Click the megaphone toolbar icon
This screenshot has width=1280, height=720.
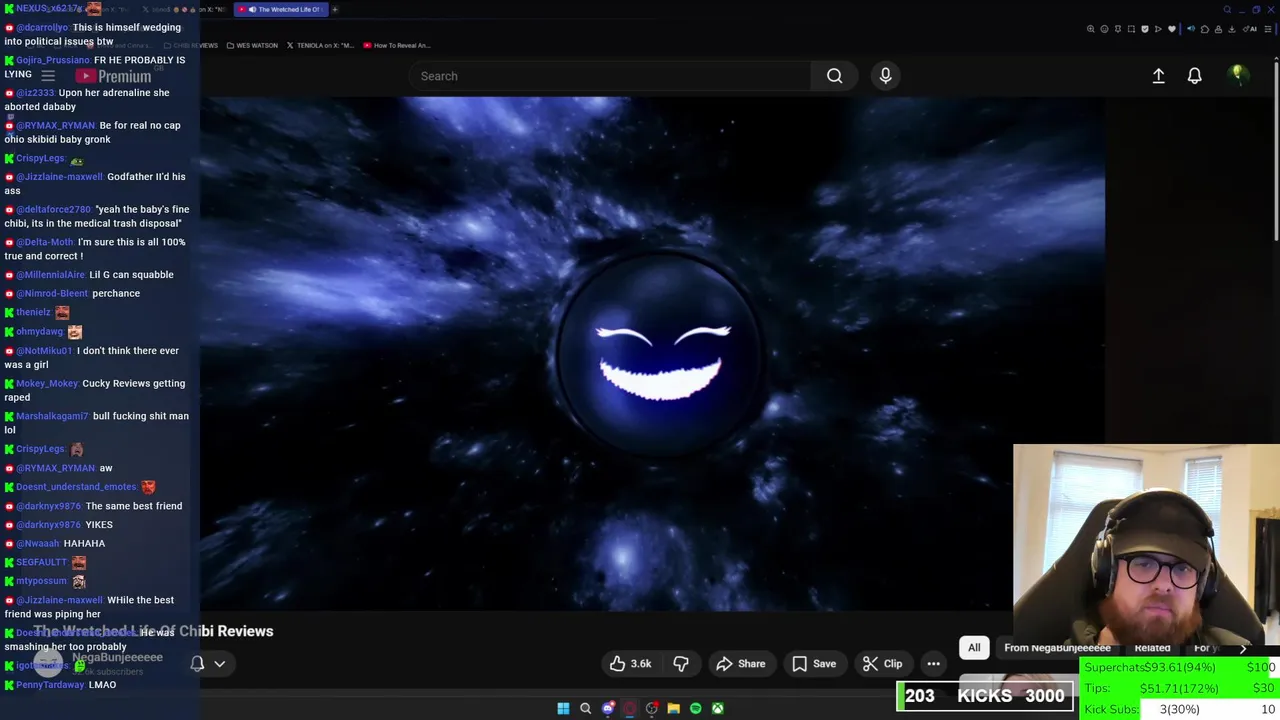pos(1191,29)
